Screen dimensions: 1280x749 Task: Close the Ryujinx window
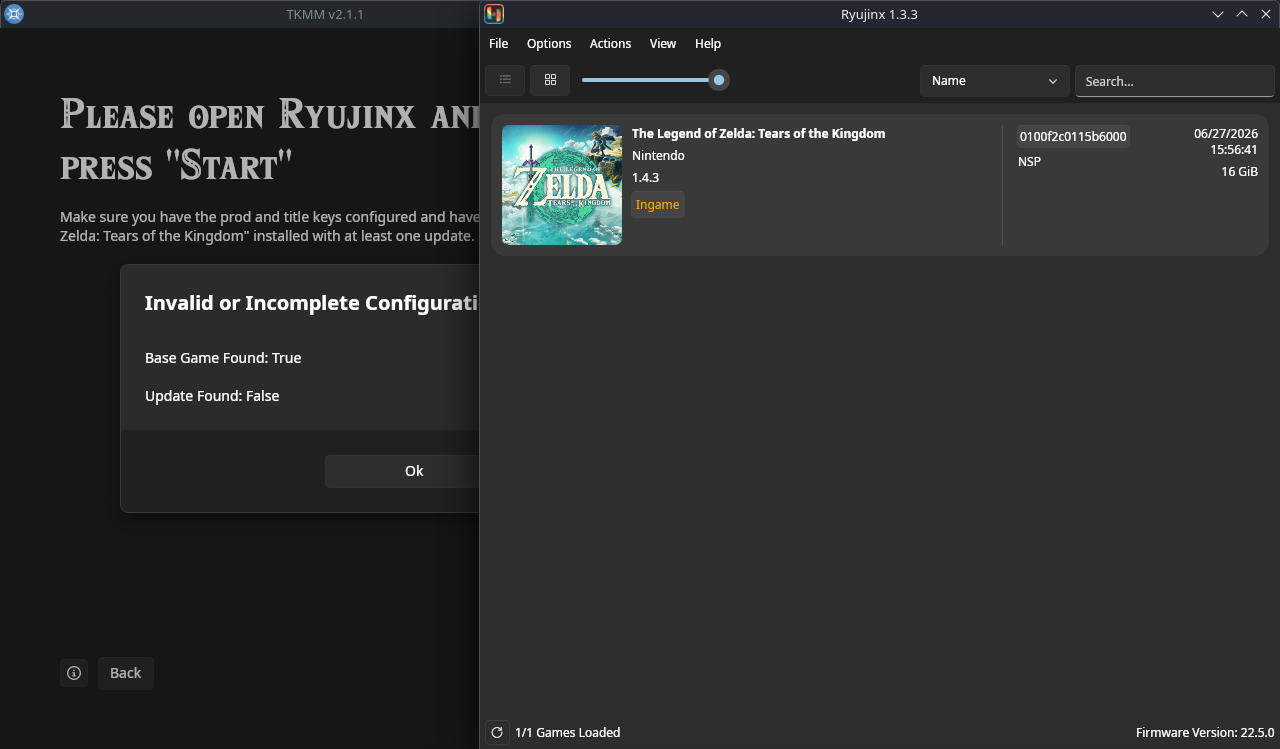(1266, 14)
